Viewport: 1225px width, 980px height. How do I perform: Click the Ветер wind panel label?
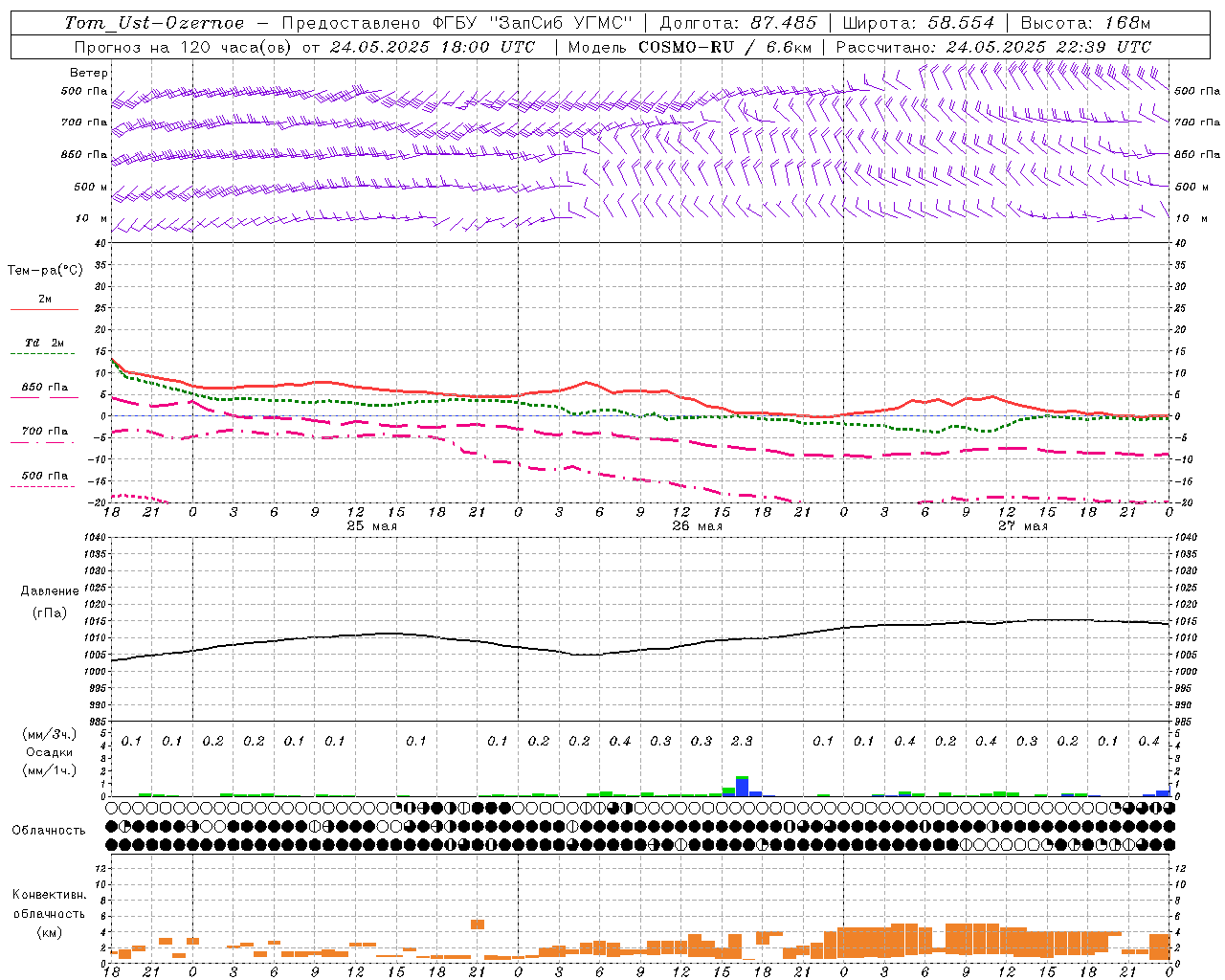click(89, 73)
